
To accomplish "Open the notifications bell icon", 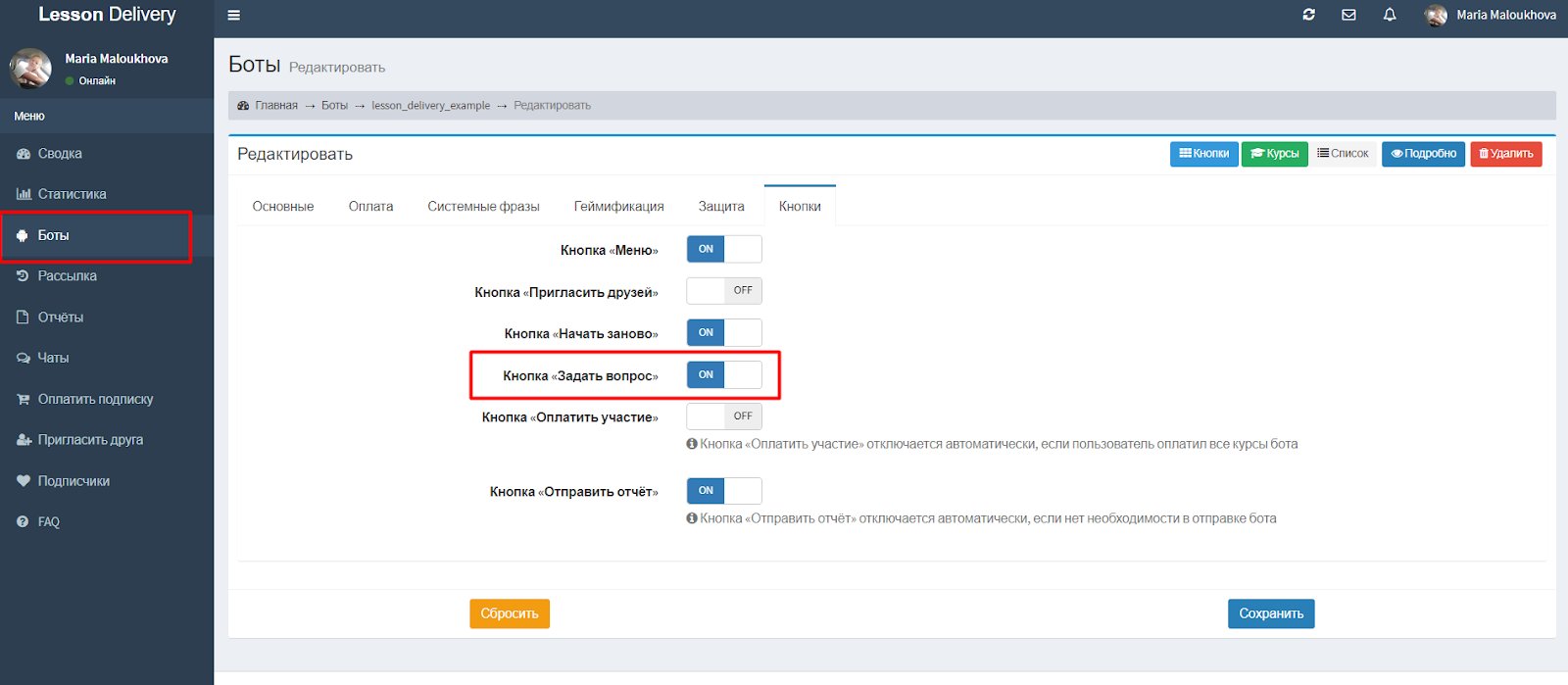I will (x=1390, y=15).
